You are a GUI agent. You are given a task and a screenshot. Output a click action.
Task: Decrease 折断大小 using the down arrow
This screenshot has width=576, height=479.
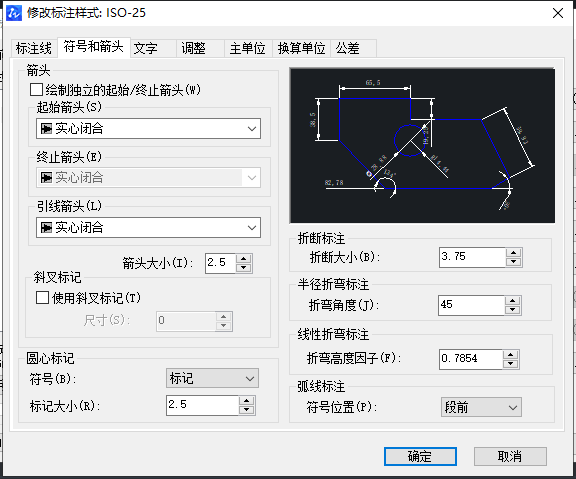tap(514, 262)
